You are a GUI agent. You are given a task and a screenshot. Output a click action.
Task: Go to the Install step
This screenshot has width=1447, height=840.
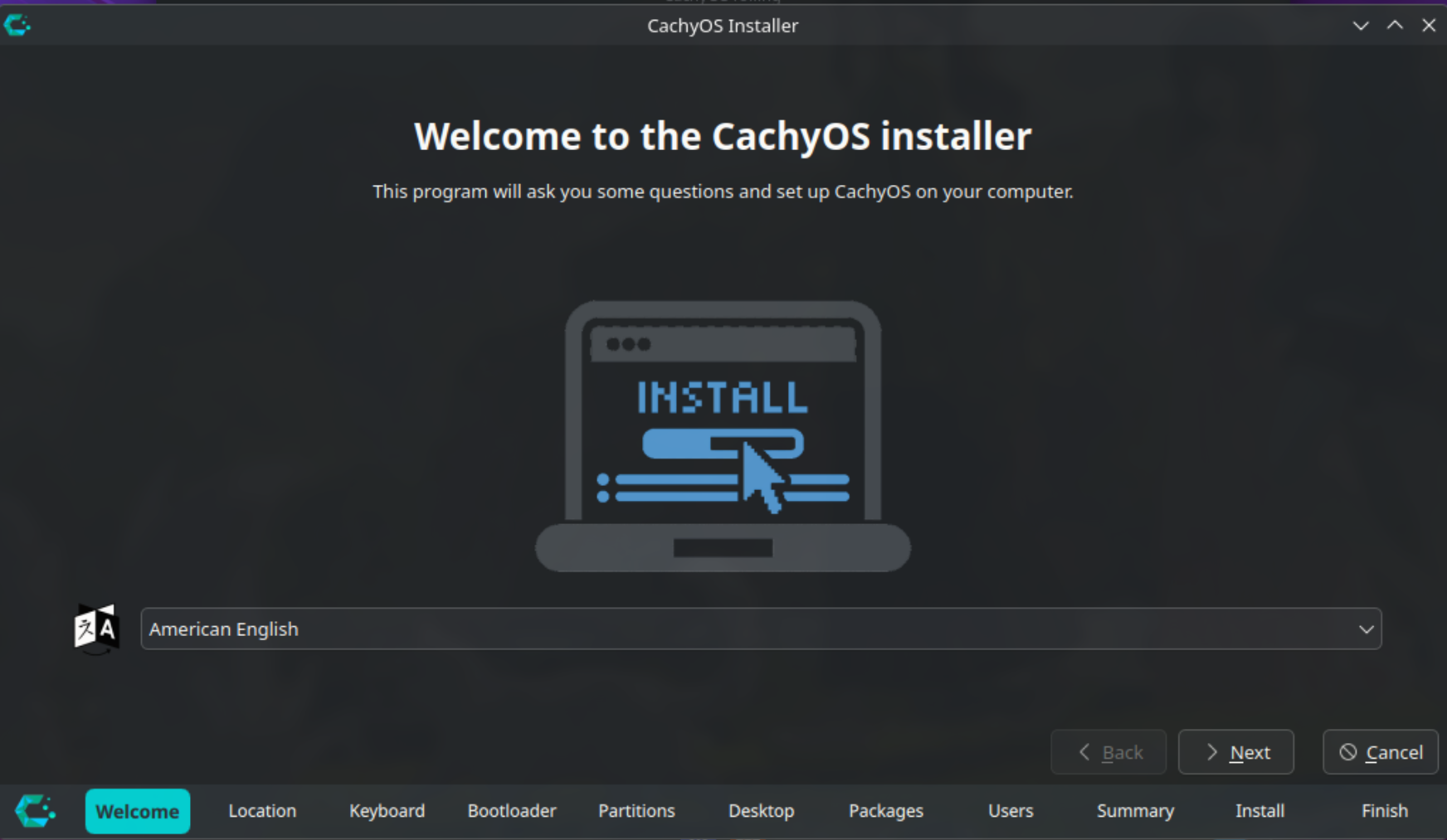pyautogui.click(x=1259, y=811)
